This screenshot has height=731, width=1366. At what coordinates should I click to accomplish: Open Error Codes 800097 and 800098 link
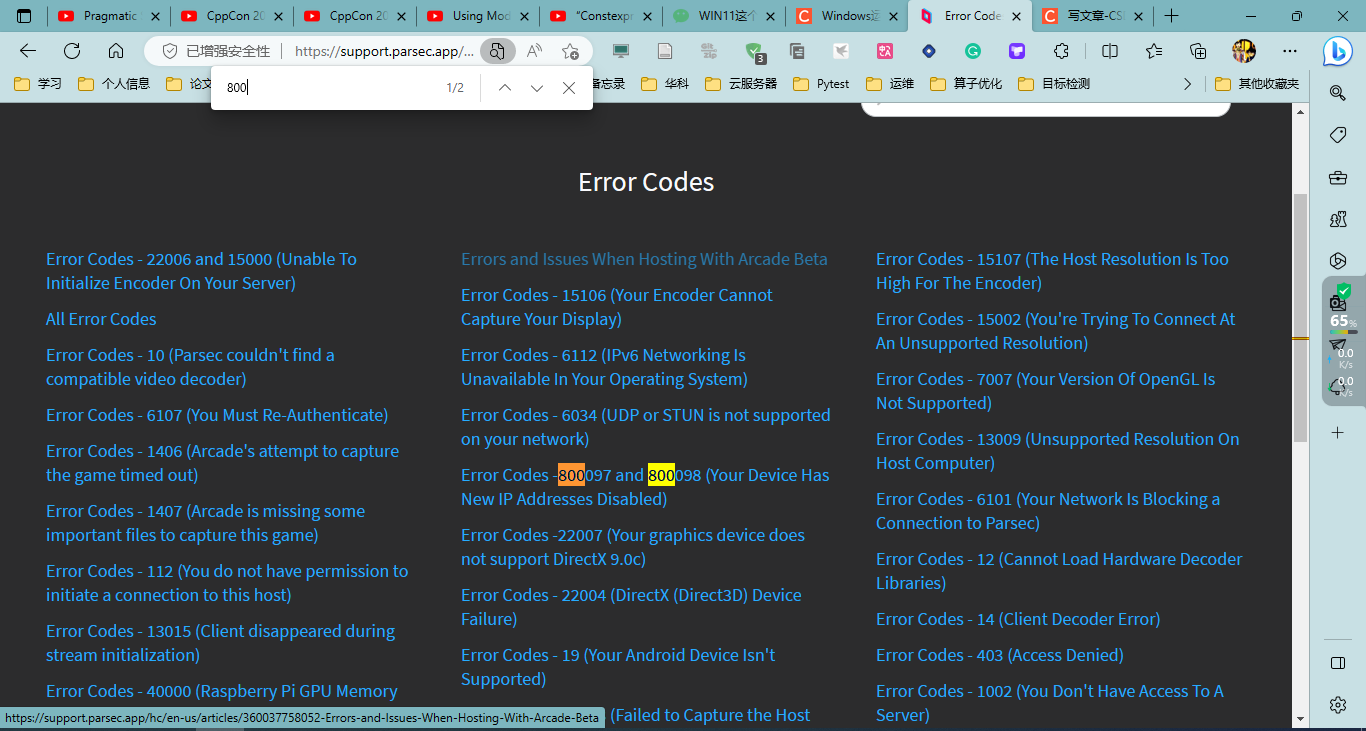pyautogui.click(x=645, y=487)
